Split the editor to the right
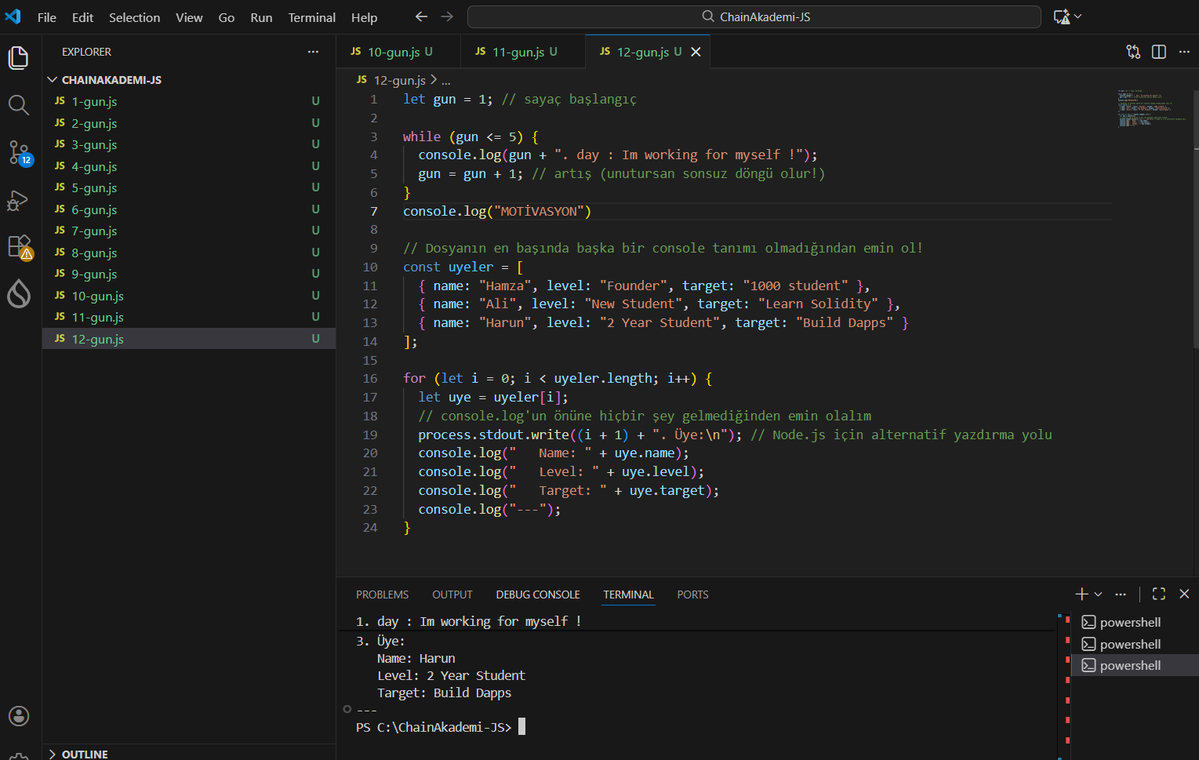The image size is (1199, 760). tap(1158, 51)
